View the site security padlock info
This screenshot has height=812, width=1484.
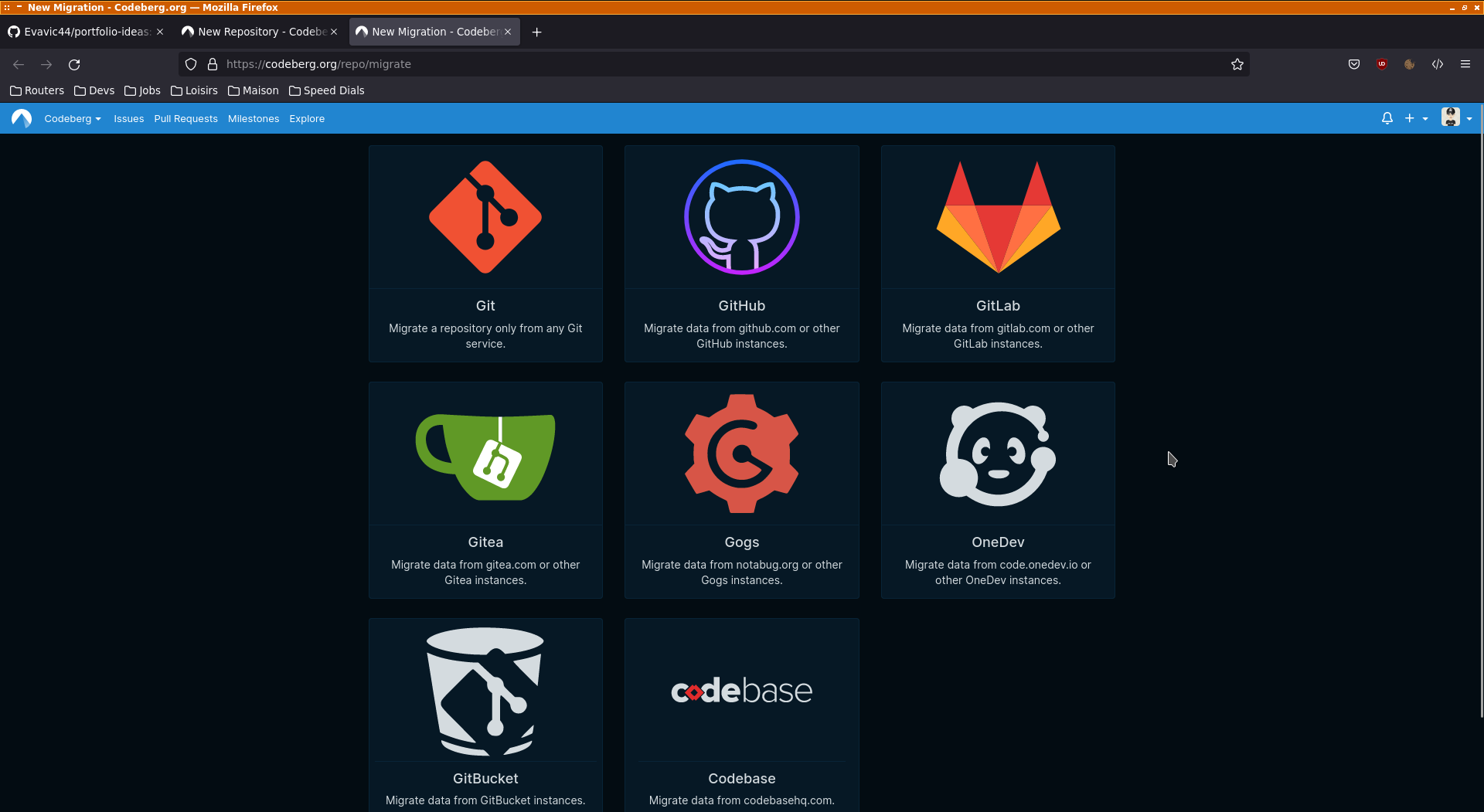[x=213, y=64]
